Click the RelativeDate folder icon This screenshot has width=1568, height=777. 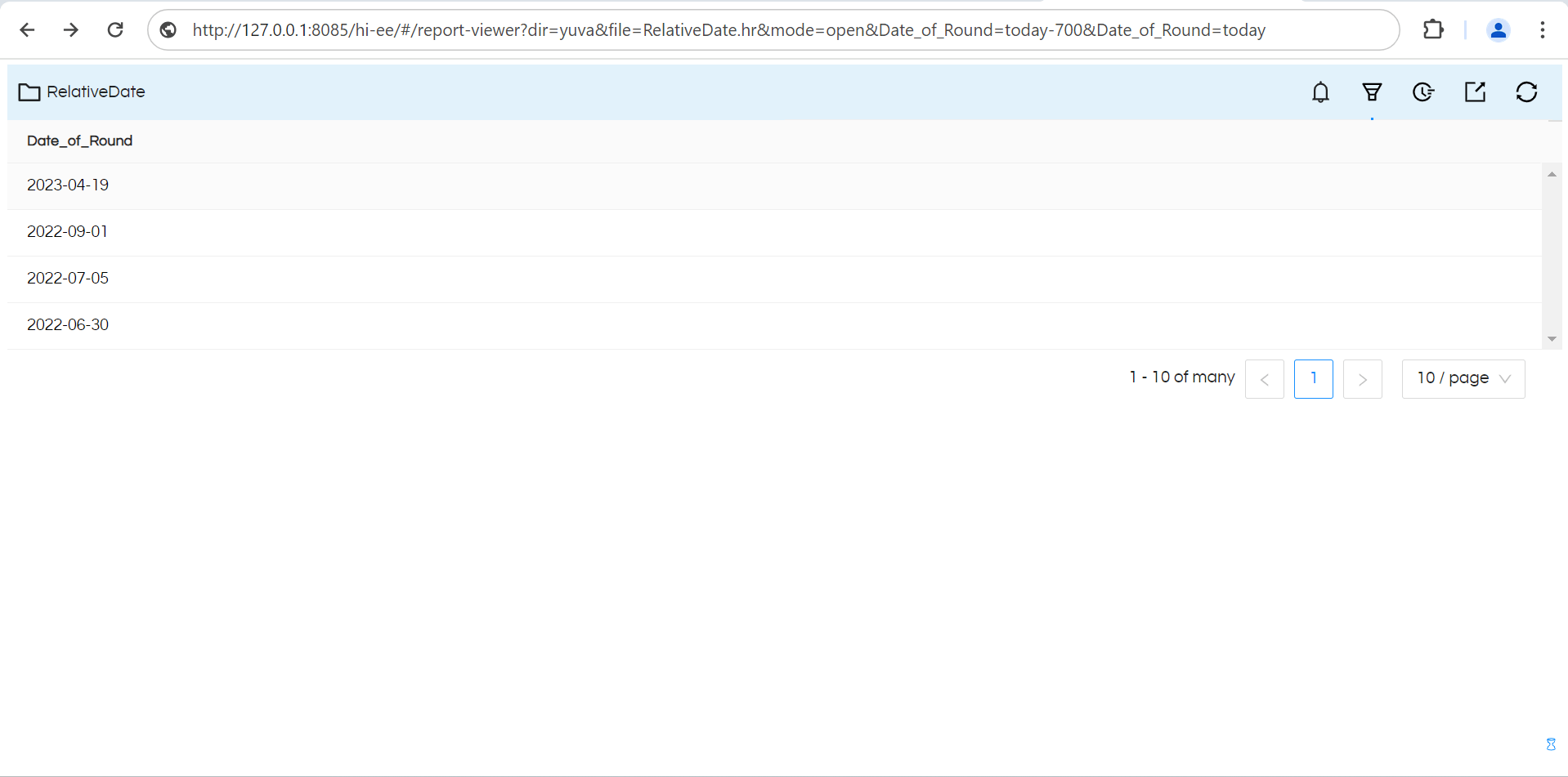(29, 92)
